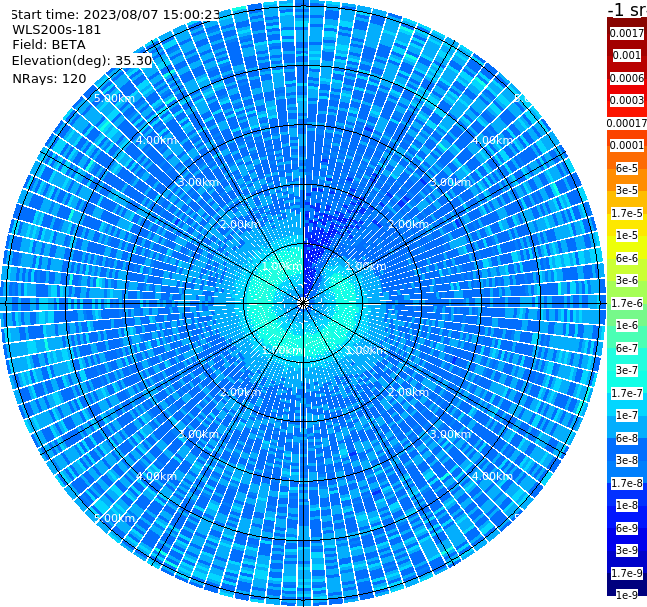Click the lower-left 1.00km range ring label

click(x=283, y=350)
